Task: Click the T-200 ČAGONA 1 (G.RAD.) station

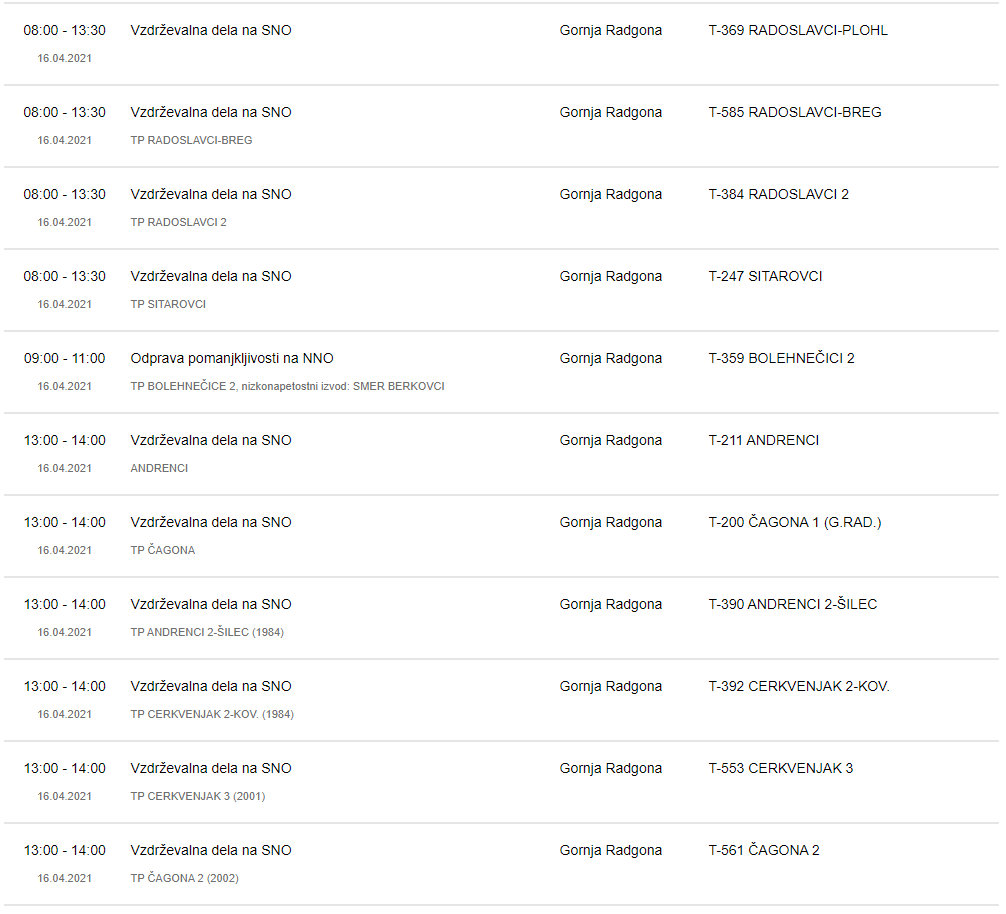Action: pos(794,522)
